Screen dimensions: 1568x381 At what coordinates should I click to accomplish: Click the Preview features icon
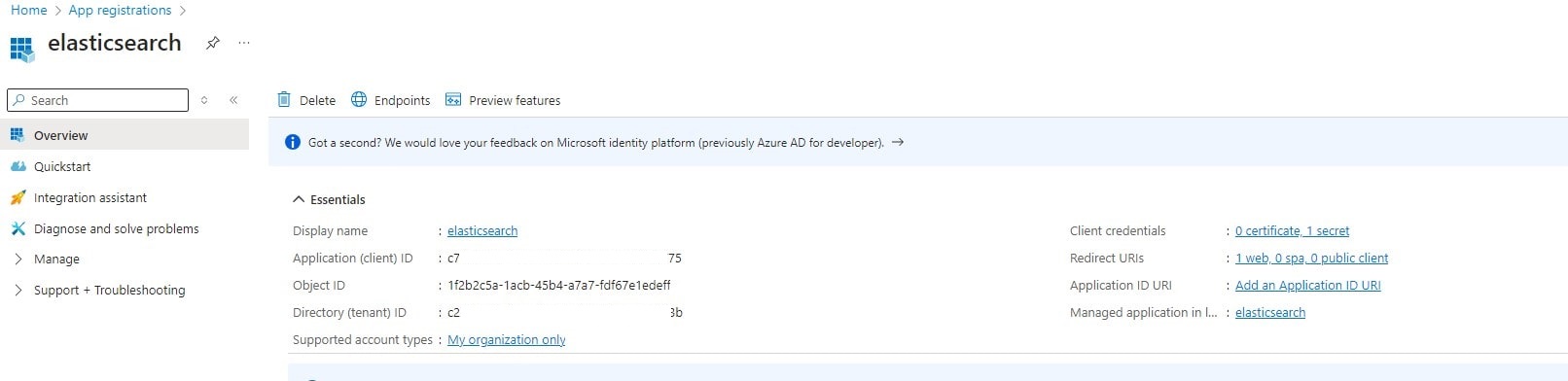click(453, 99)
